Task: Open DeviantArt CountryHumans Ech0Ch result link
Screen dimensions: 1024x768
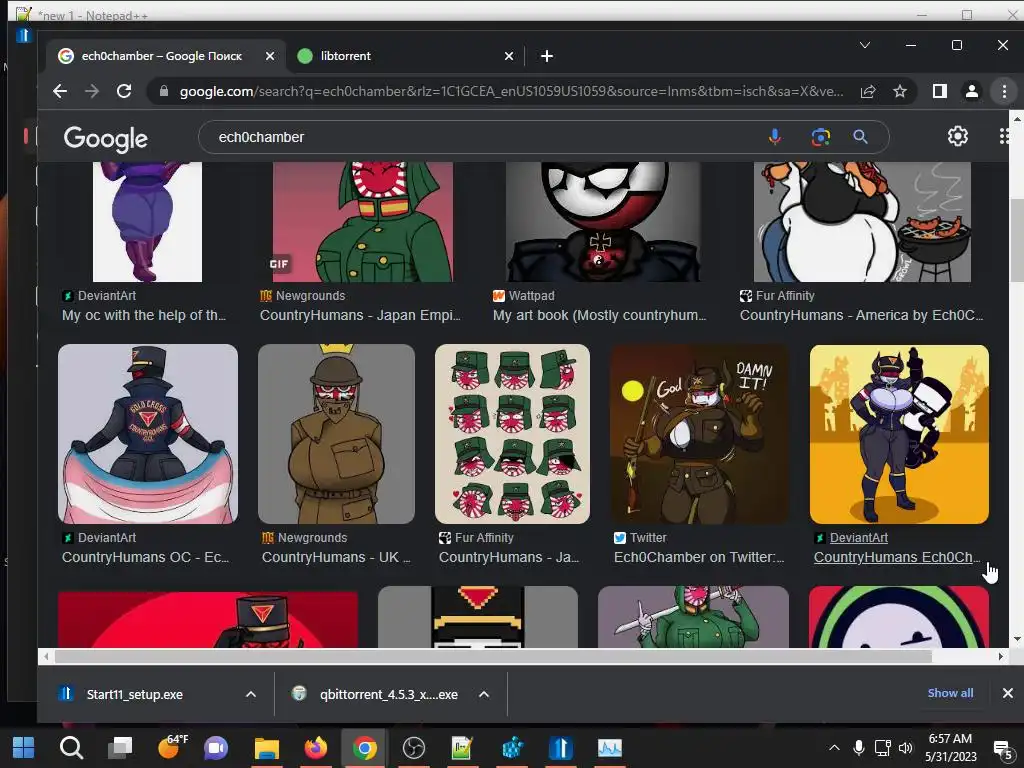Action: coord(897,557)
